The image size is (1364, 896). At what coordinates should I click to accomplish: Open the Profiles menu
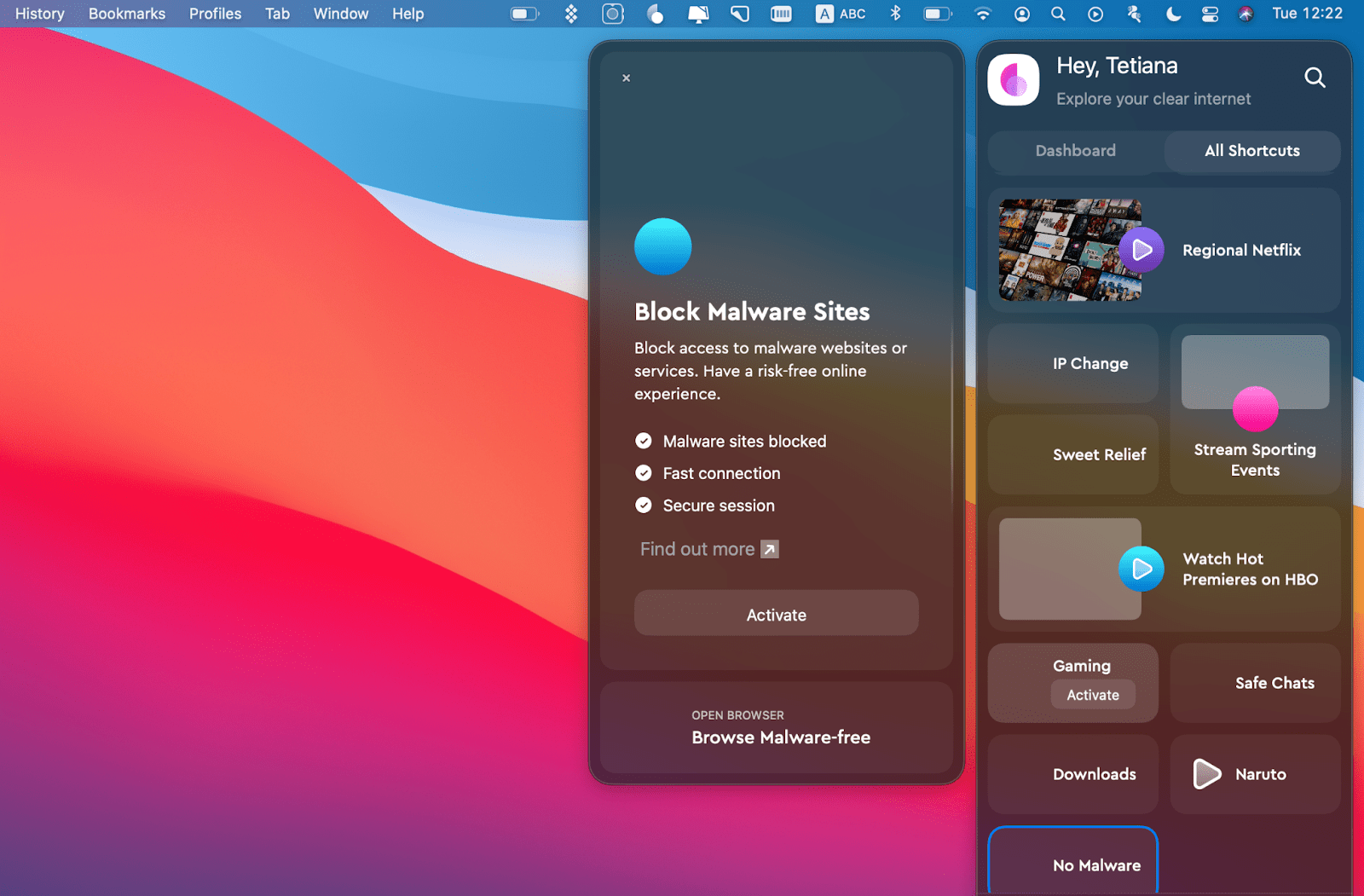point(215,14)
